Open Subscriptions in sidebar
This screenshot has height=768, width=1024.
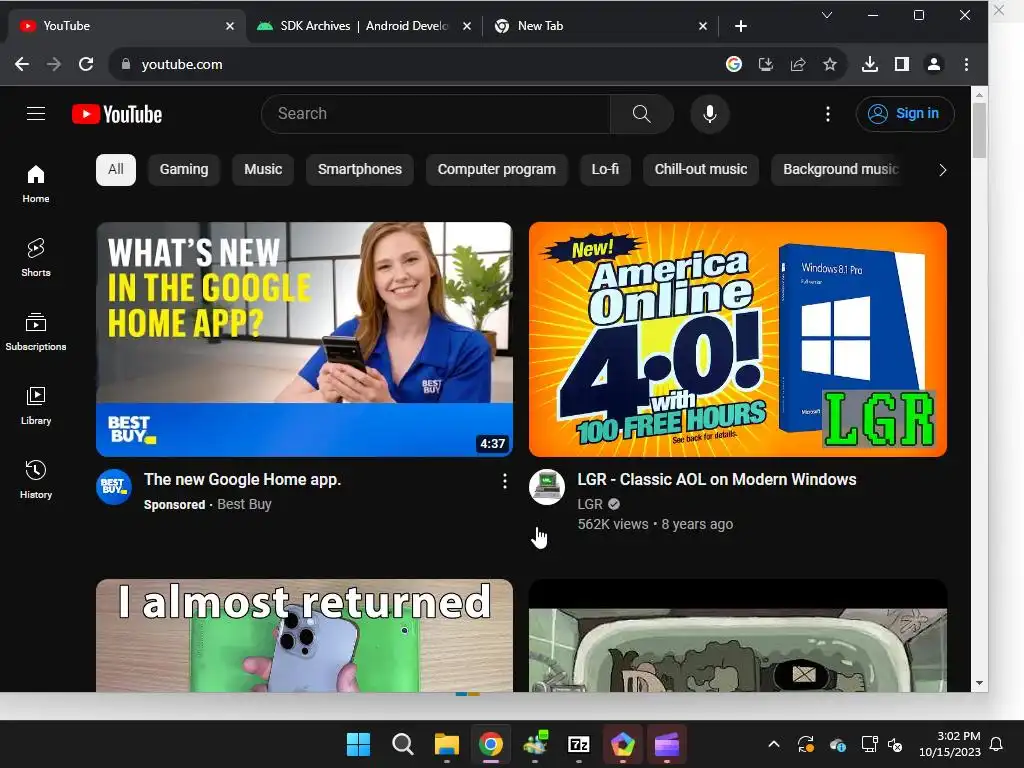pyautogui.click(x=36, y=332)
